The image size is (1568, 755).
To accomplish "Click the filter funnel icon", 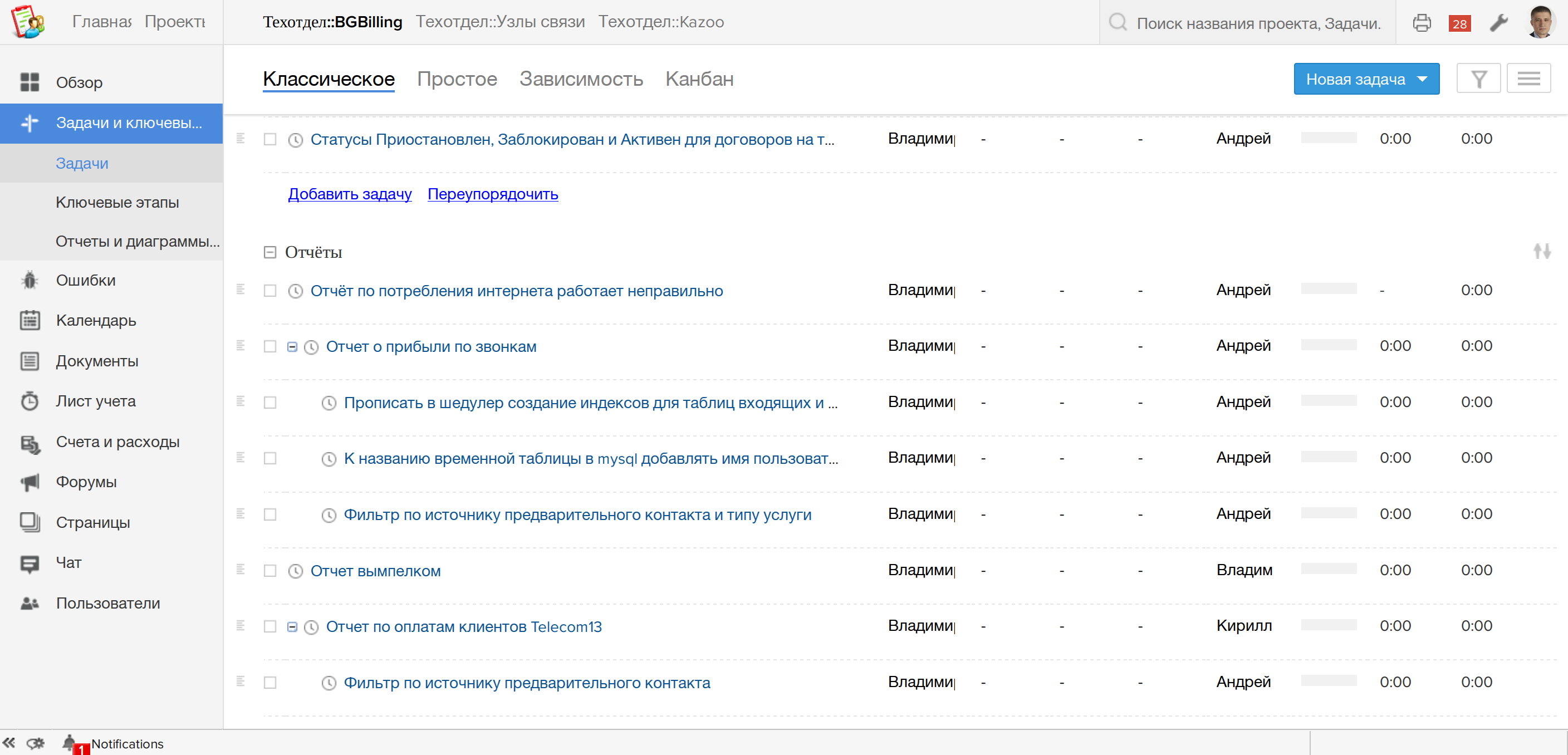I will coord(1478,79).
